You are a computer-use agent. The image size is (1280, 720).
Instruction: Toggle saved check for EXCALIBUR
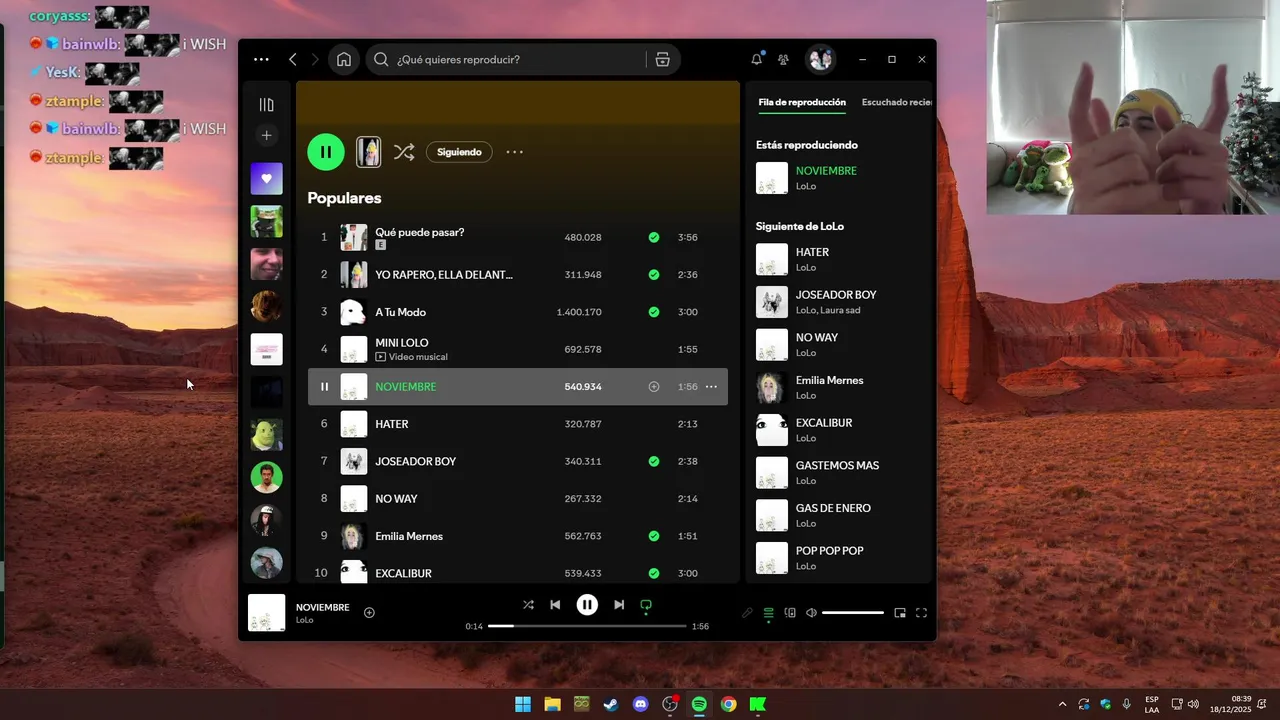pyautogui.click(x=654, y=573)
